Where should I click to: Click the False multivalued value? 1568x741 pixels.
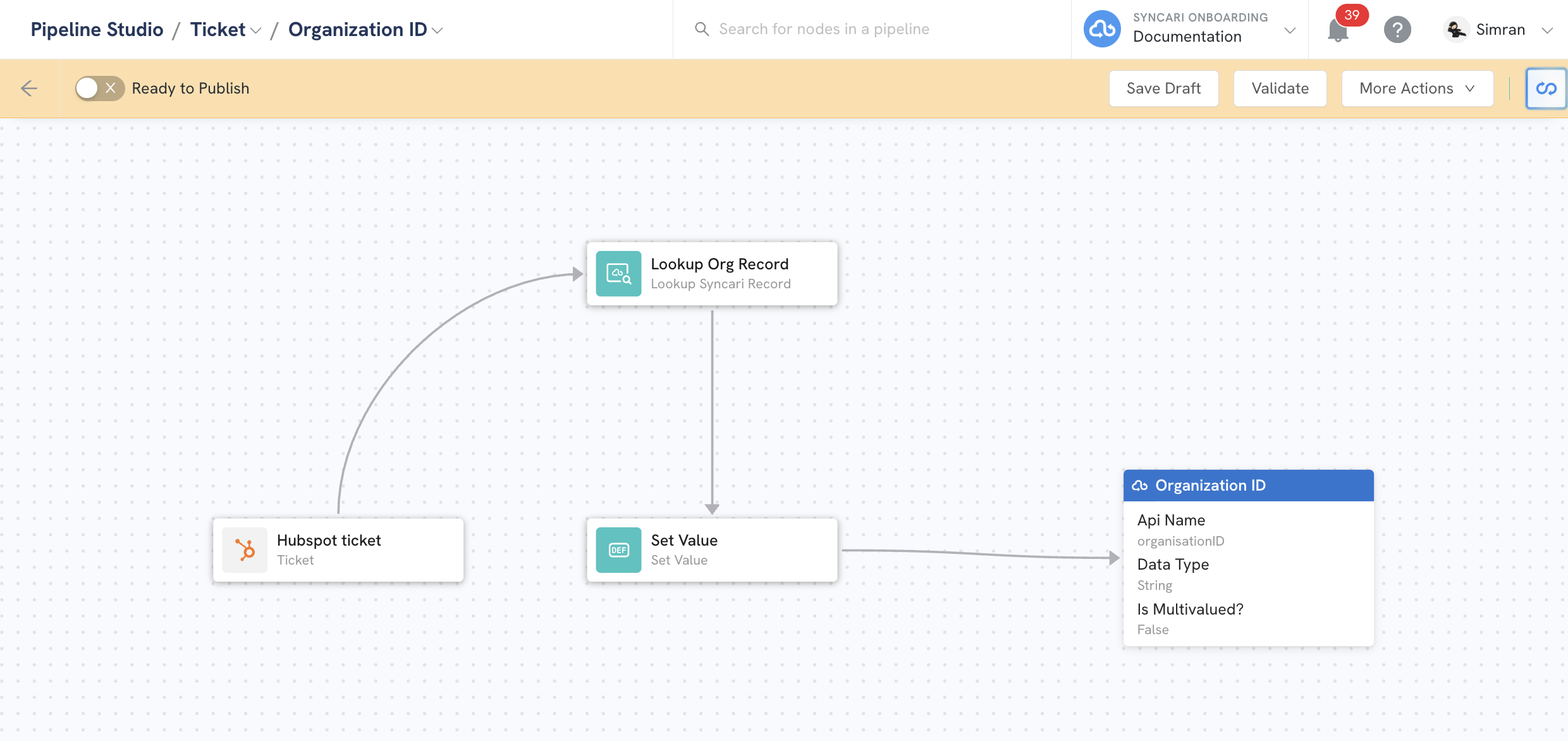1153,630
